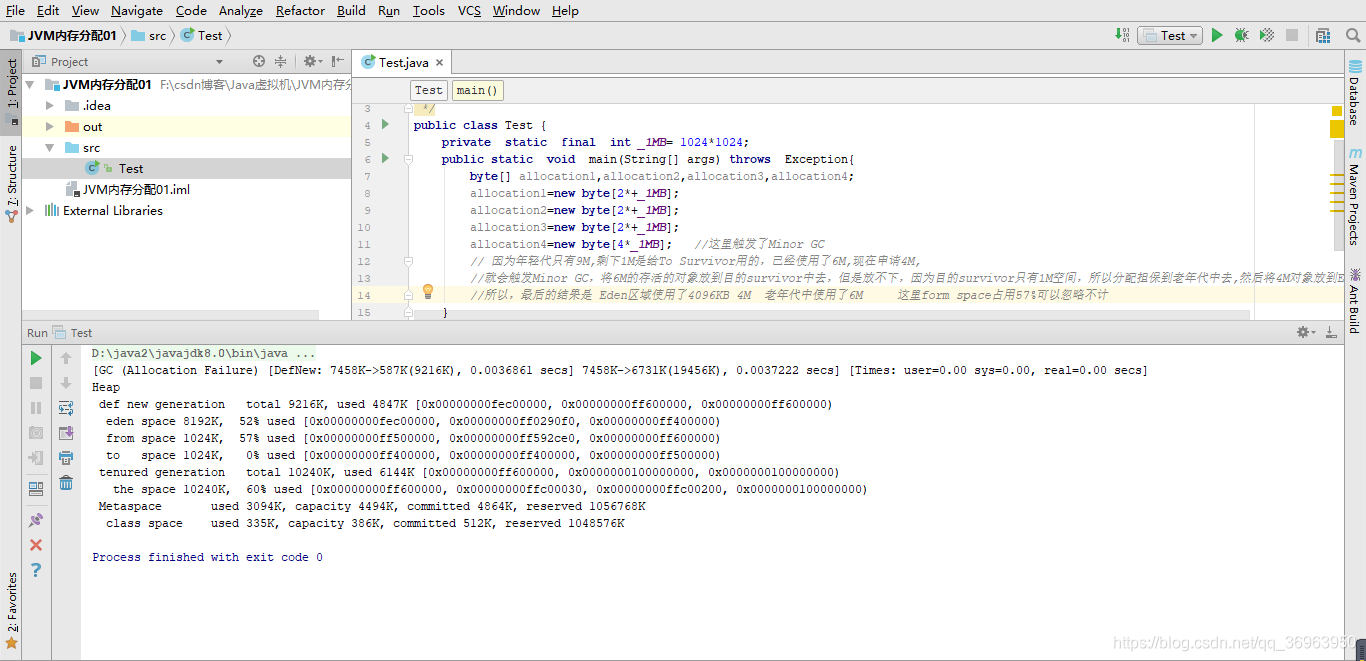
Task: Open the Refactor menu
Action: coord(300,11)
